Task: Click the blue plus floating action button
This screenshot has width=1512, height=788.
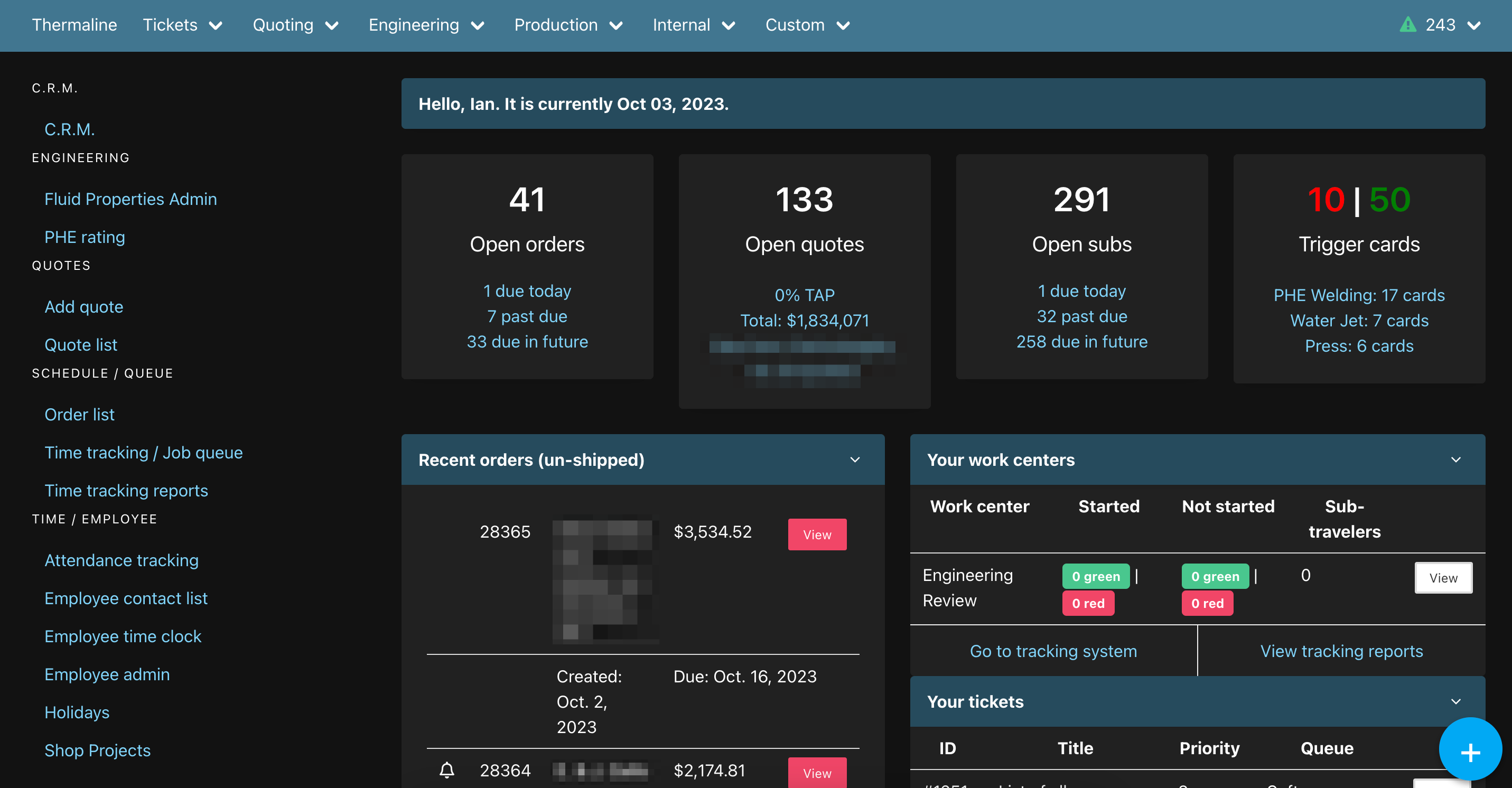Action: click(x=1470, y=750)
